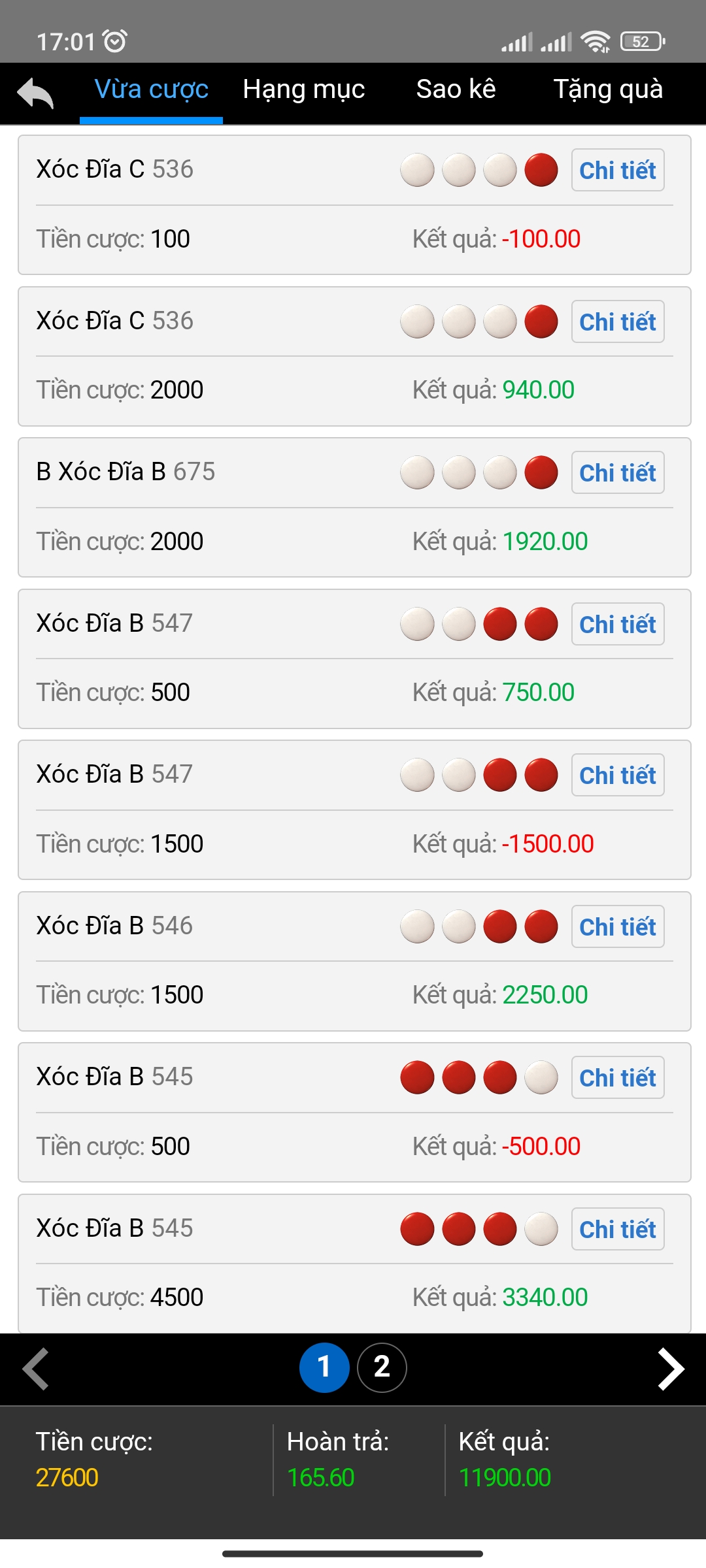706x1568 pixels.
Task: Open the Tặng quà tab
Action: tap(608, 90)
